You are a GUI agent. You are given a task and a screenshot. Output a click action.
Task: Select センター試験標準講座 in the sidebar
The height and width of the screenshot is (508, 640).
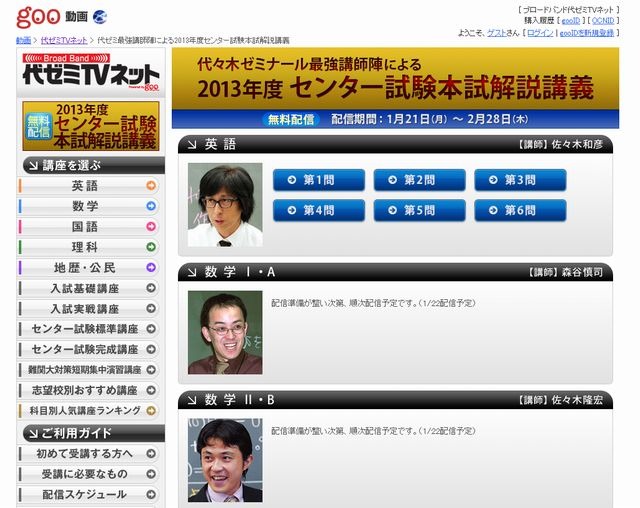point(89,329)
